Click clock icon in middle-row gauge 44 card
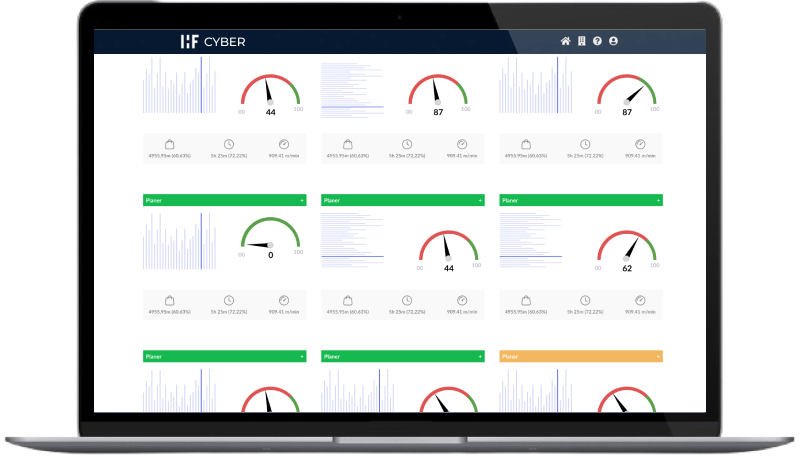The height and width of the screenshot is (464, 800). (x=407, y=301)
